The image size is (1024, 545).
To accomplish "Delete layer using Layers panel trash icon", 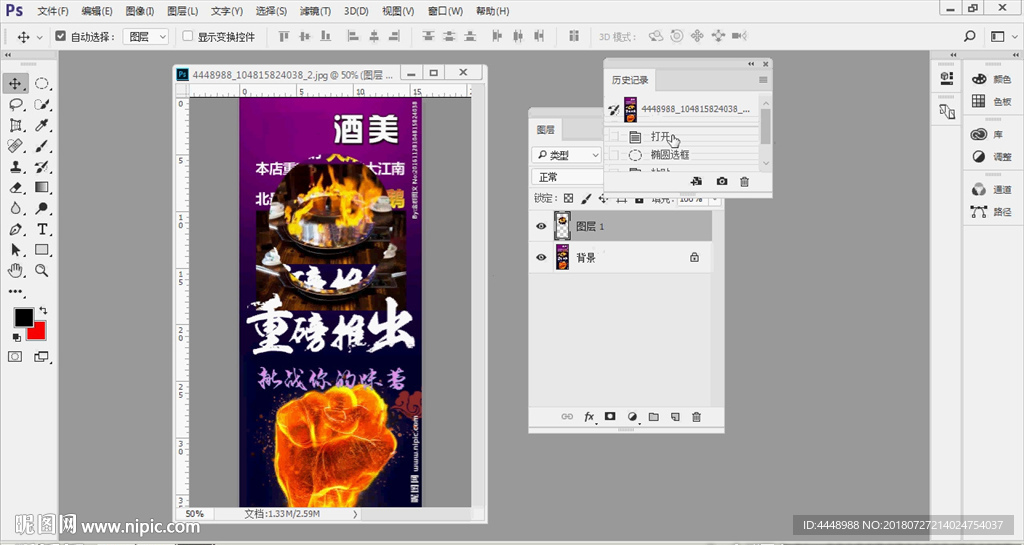I will click(697, 417).
